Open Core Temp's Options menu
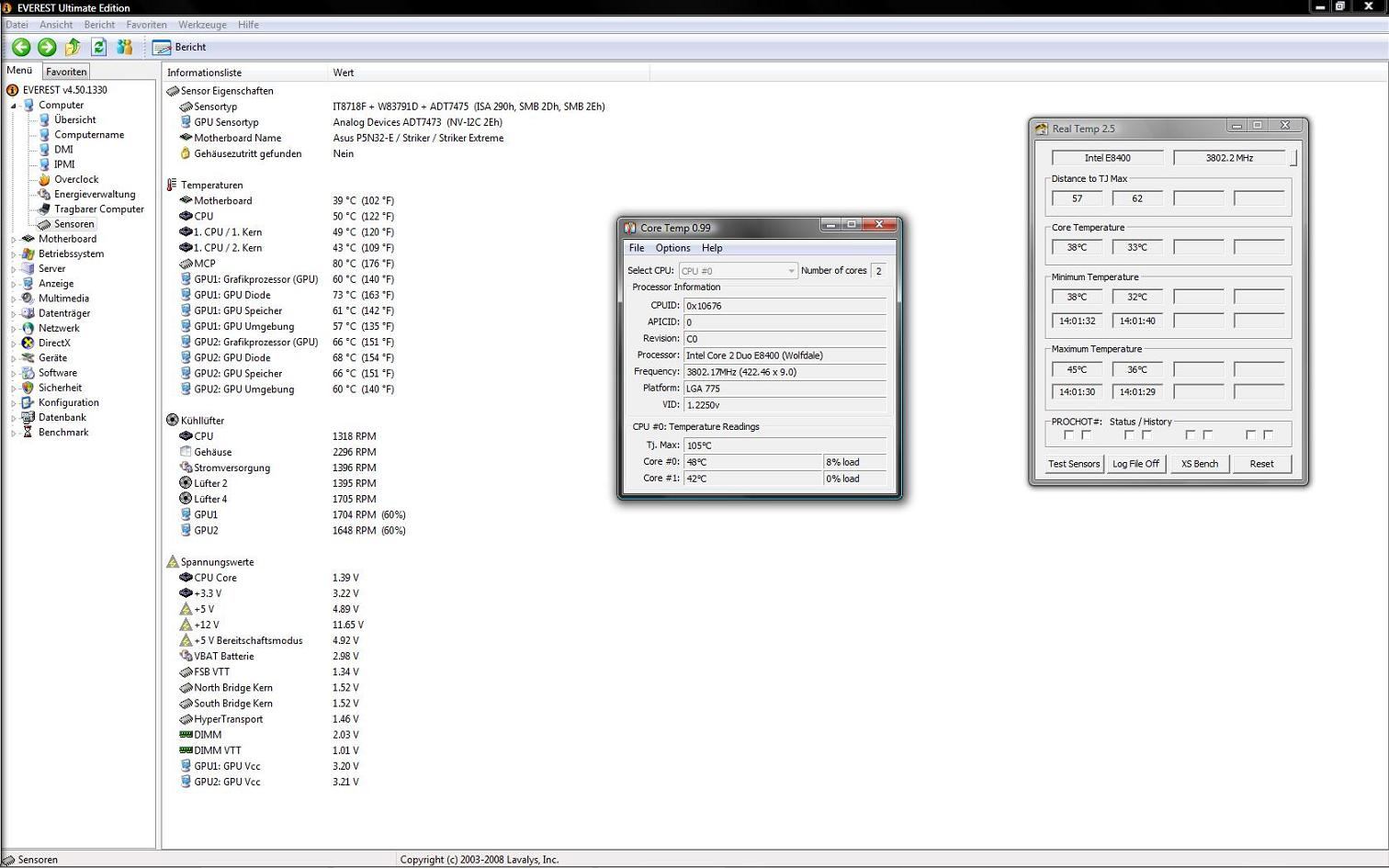This screenshot has height=868, width=1389. click(x=672, y=248)
